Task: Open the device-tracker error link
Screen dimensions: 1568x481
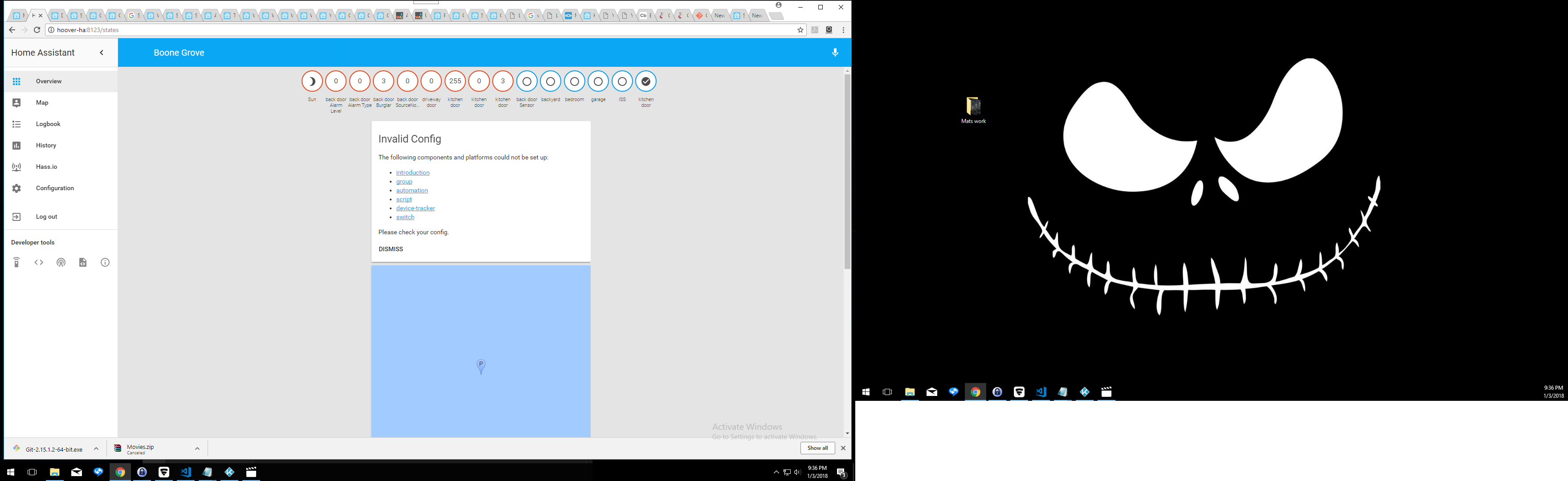Action: pyautogui.click(x=415, y=208)
